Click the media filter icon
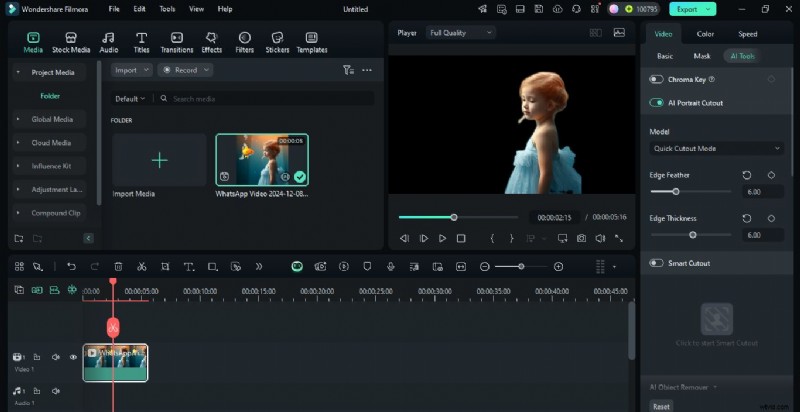Image resolution: width=800 pixels, height=412 pixels. tap(348, 70)
